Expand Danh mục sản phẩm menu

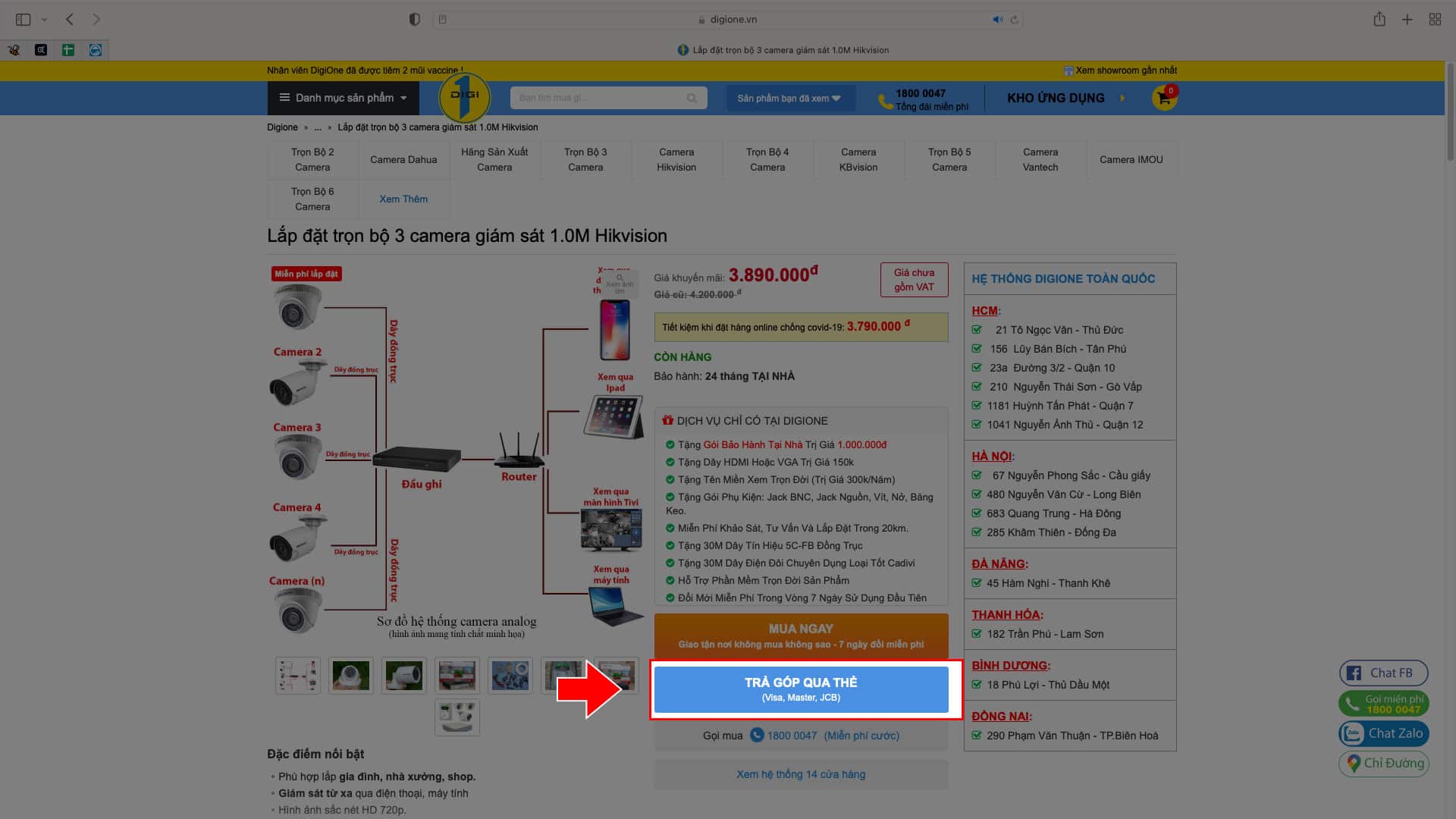tap(343, 98)
